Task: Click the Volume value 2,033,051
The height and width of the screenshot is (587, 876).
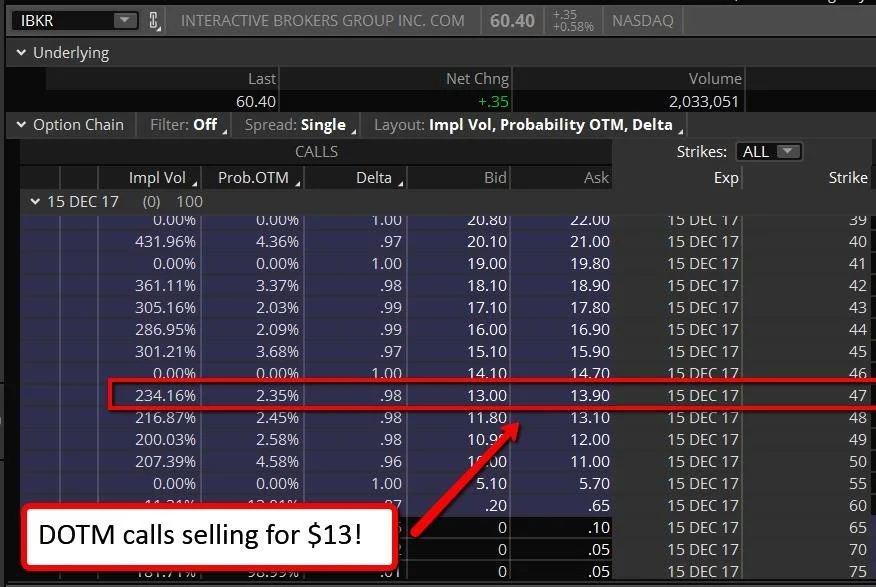Action: (703, 102)
